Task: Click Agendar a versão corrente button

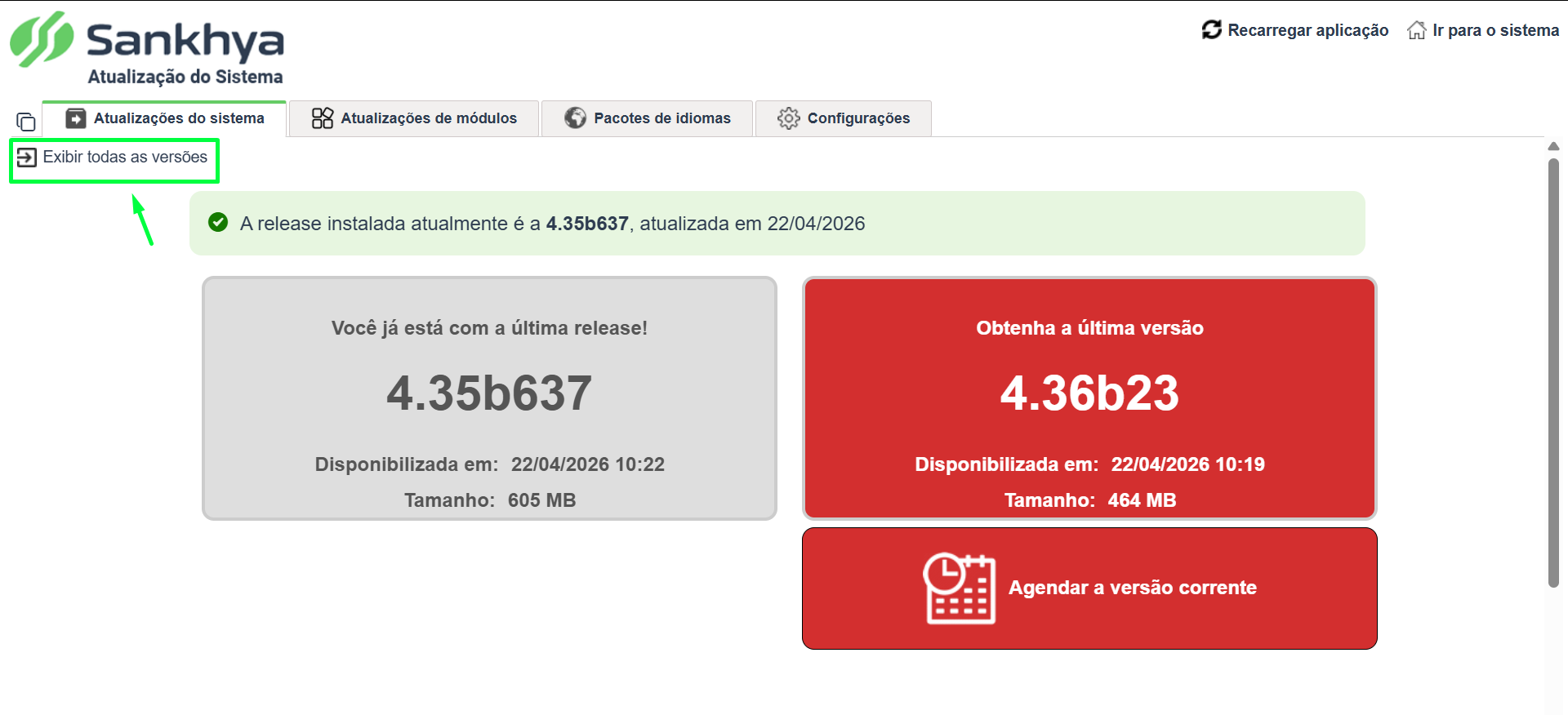Action: coord(1089,588)
